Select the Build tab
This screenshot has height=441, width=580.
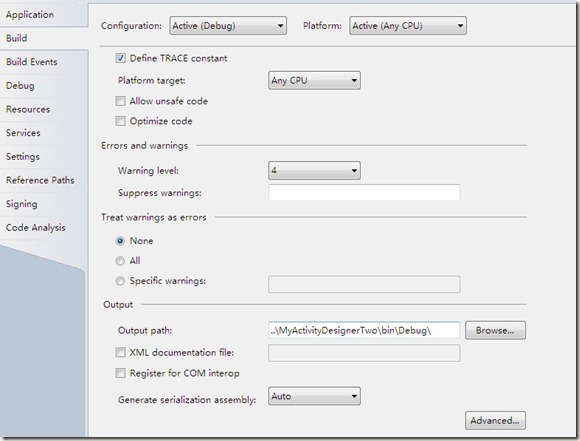(44, 38)
